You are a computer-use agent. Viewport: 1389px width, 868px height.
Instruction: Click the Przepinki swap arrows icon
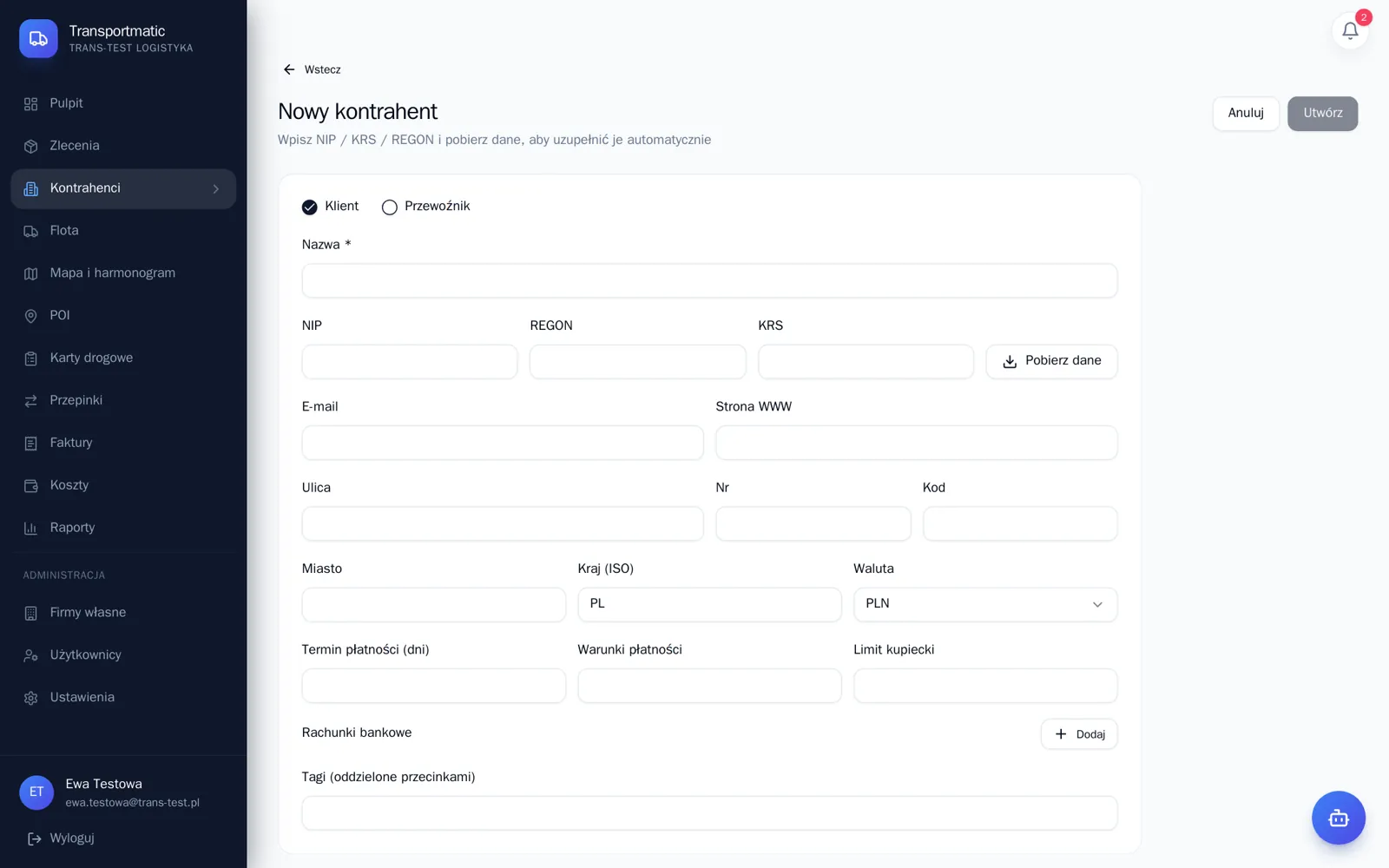click(x=31, y=401)
